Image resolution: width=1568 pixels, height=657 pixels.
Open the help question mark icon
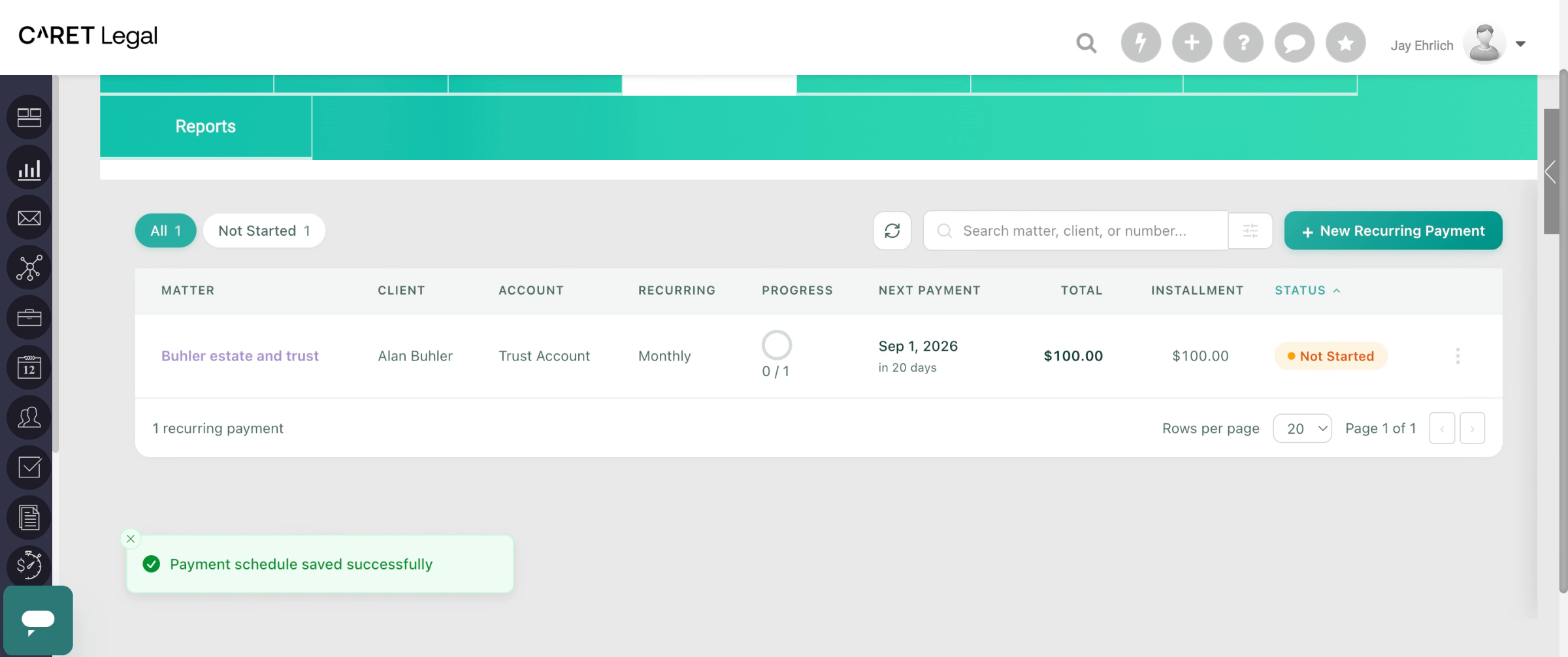point(1243,43)
